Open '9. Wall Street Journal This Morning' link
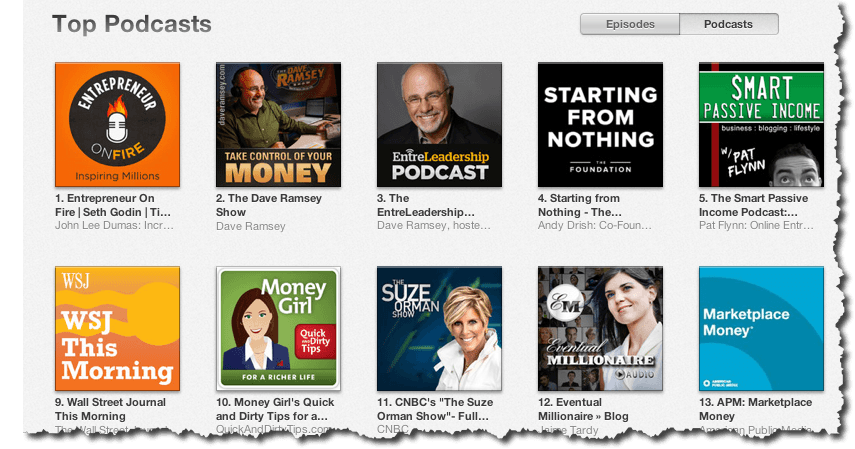This screenshot has width=855, height=449. [x=110, y=409]
